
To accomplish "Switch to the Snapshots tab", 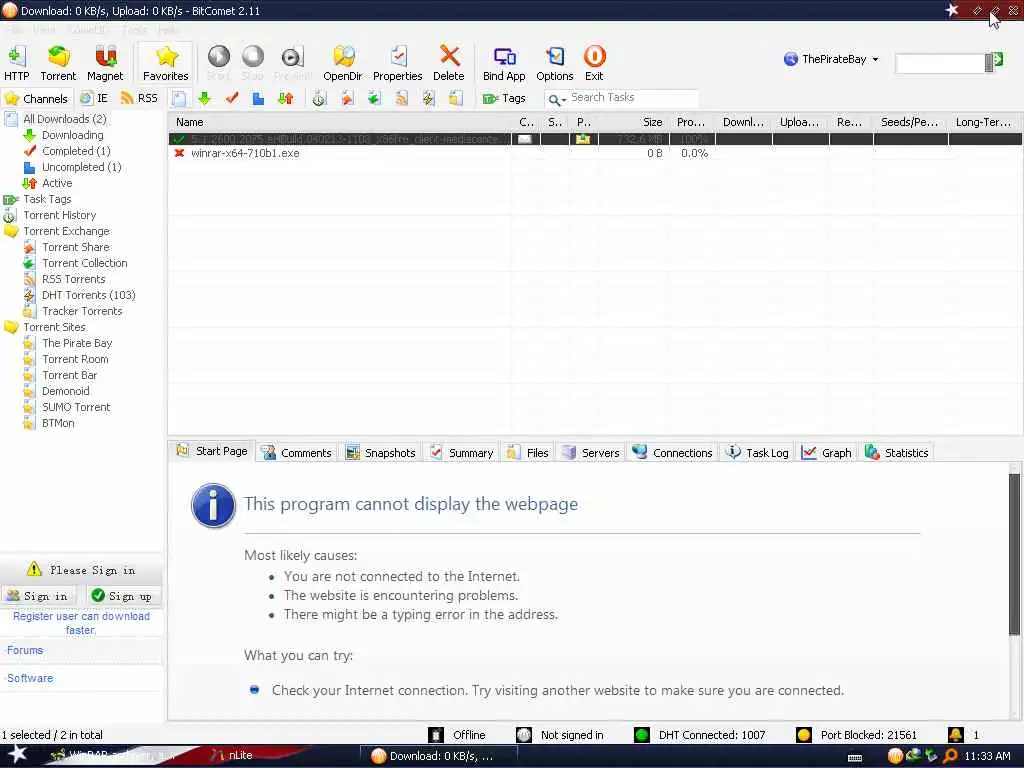I will (381, 453).
